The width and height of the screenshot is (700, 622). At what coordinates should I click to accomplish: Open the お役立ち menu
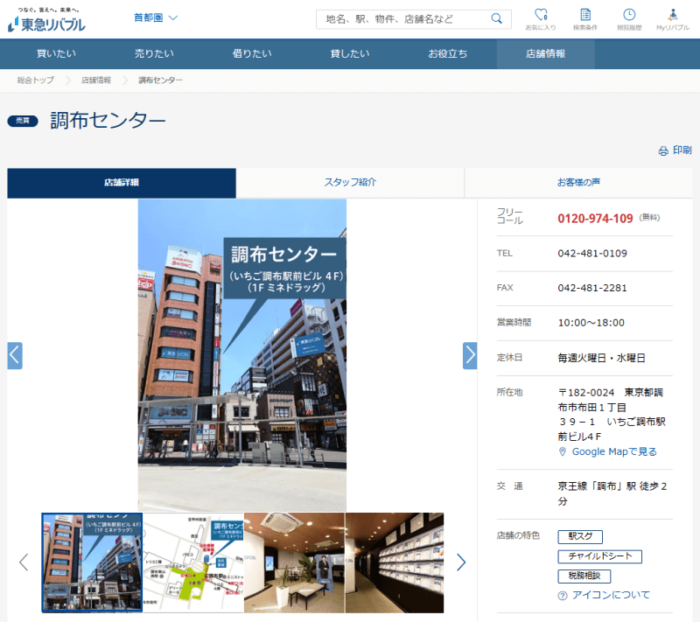pos(447,54)
